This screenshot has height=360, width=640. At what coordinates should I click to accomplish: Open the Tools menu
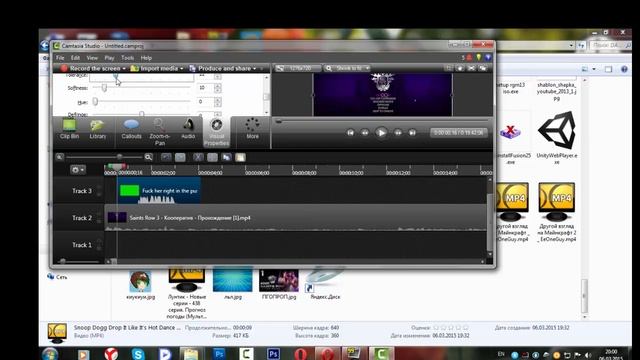point(127,58)
